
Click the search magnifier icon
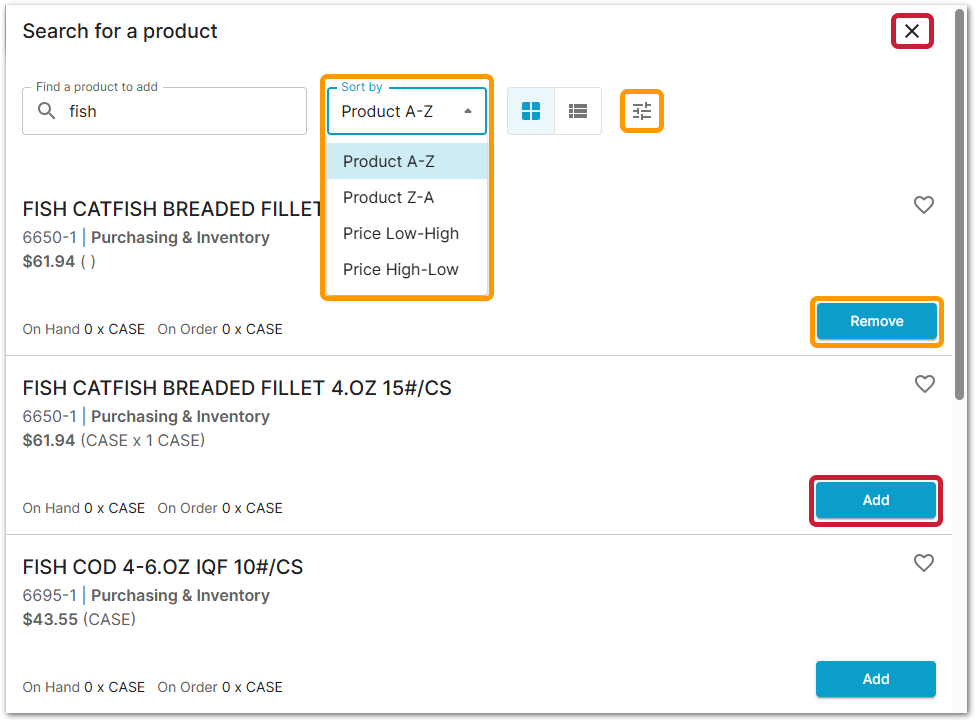(46, 111)
